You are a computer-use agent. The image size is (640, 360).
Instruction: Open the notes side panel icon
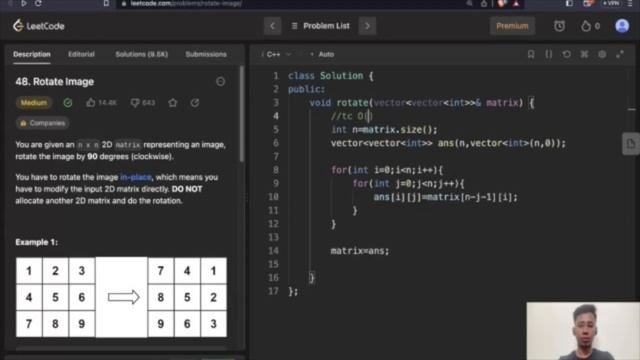(631, 144)
